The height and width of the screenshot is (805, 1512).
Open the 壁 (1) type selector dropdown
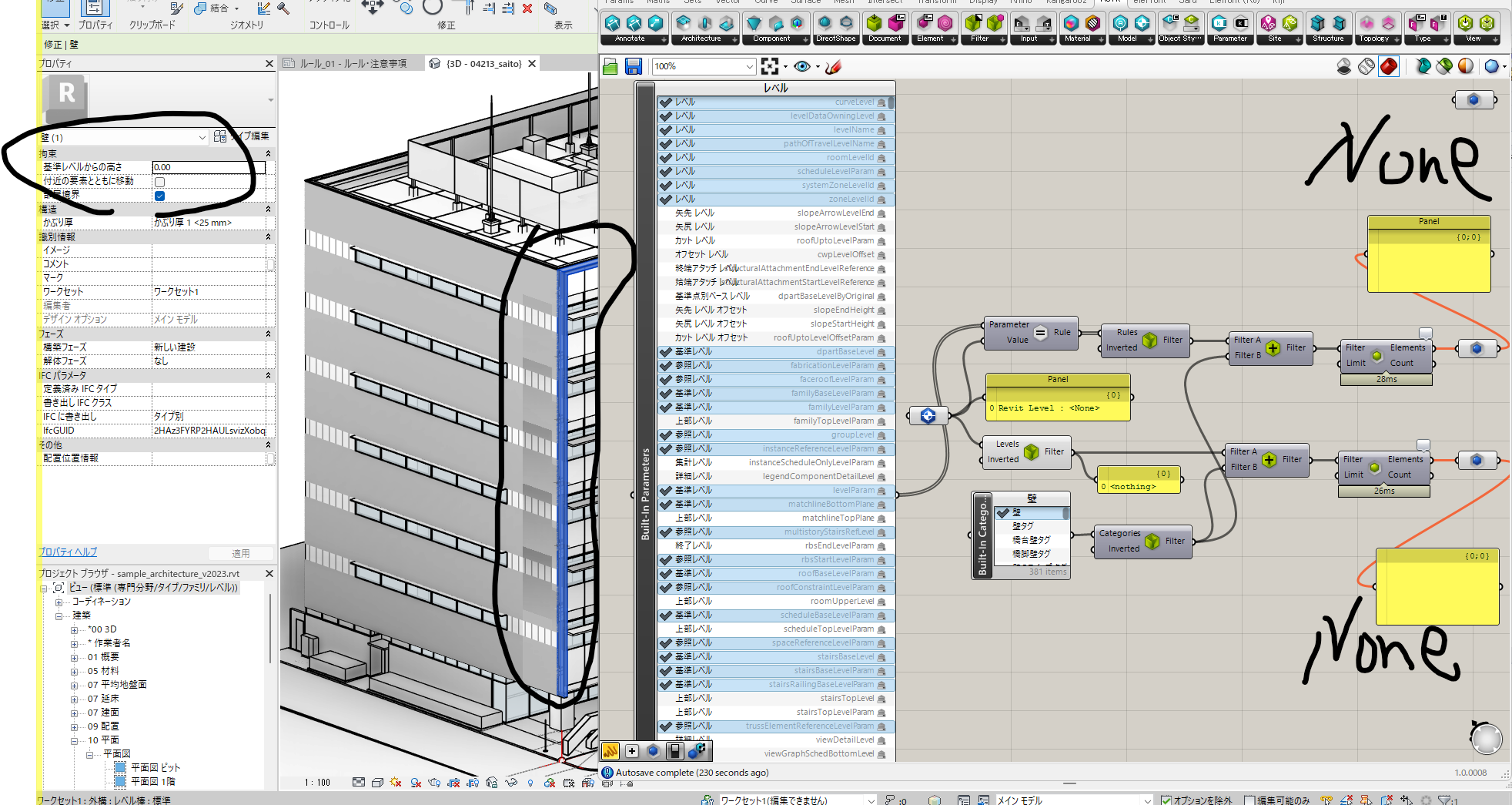[202, 138]
